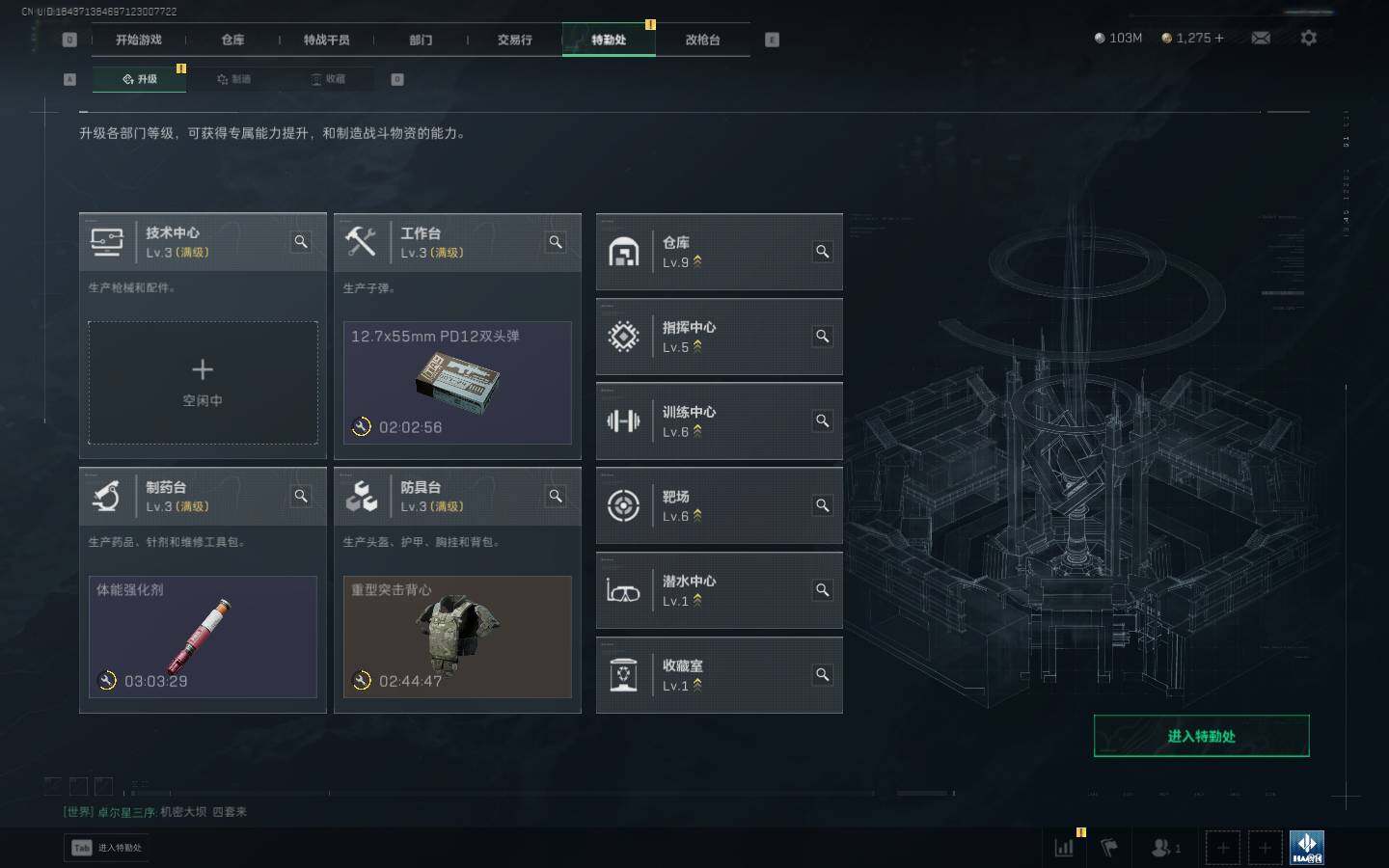Open the settings gear icon
Screen dimensions: 1389x868
[1308, 38]
